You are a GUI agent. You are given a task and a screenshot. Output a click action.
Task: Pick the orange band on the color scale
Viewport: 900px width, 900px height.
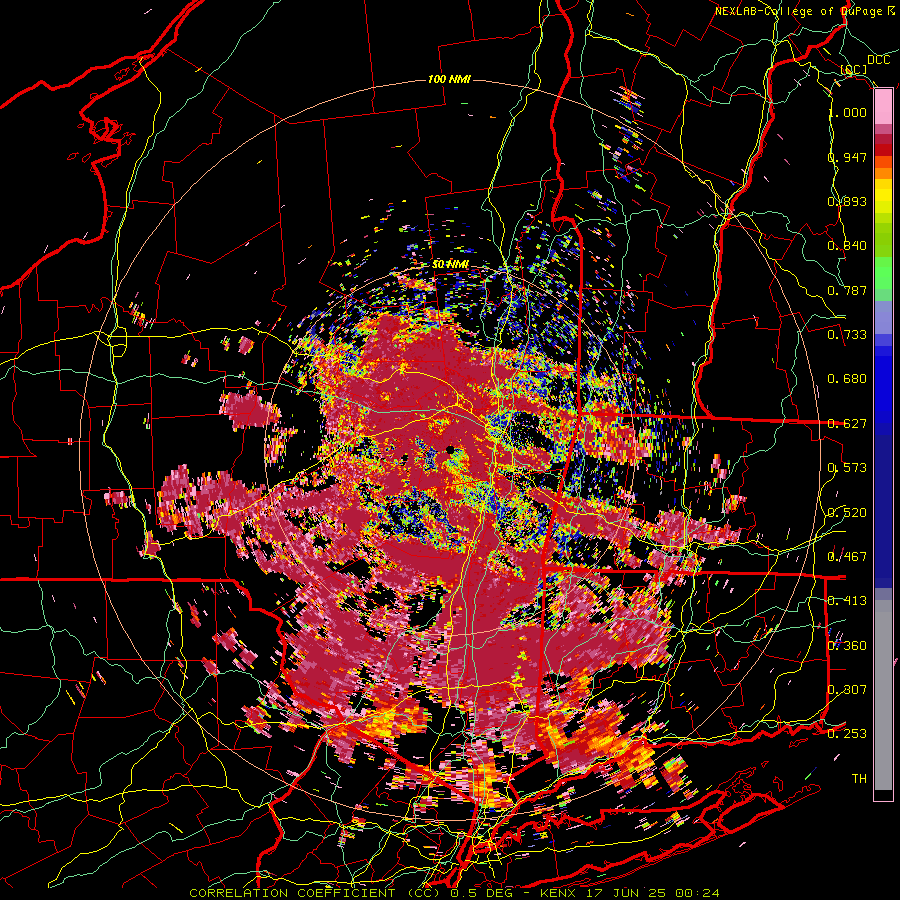883,173
